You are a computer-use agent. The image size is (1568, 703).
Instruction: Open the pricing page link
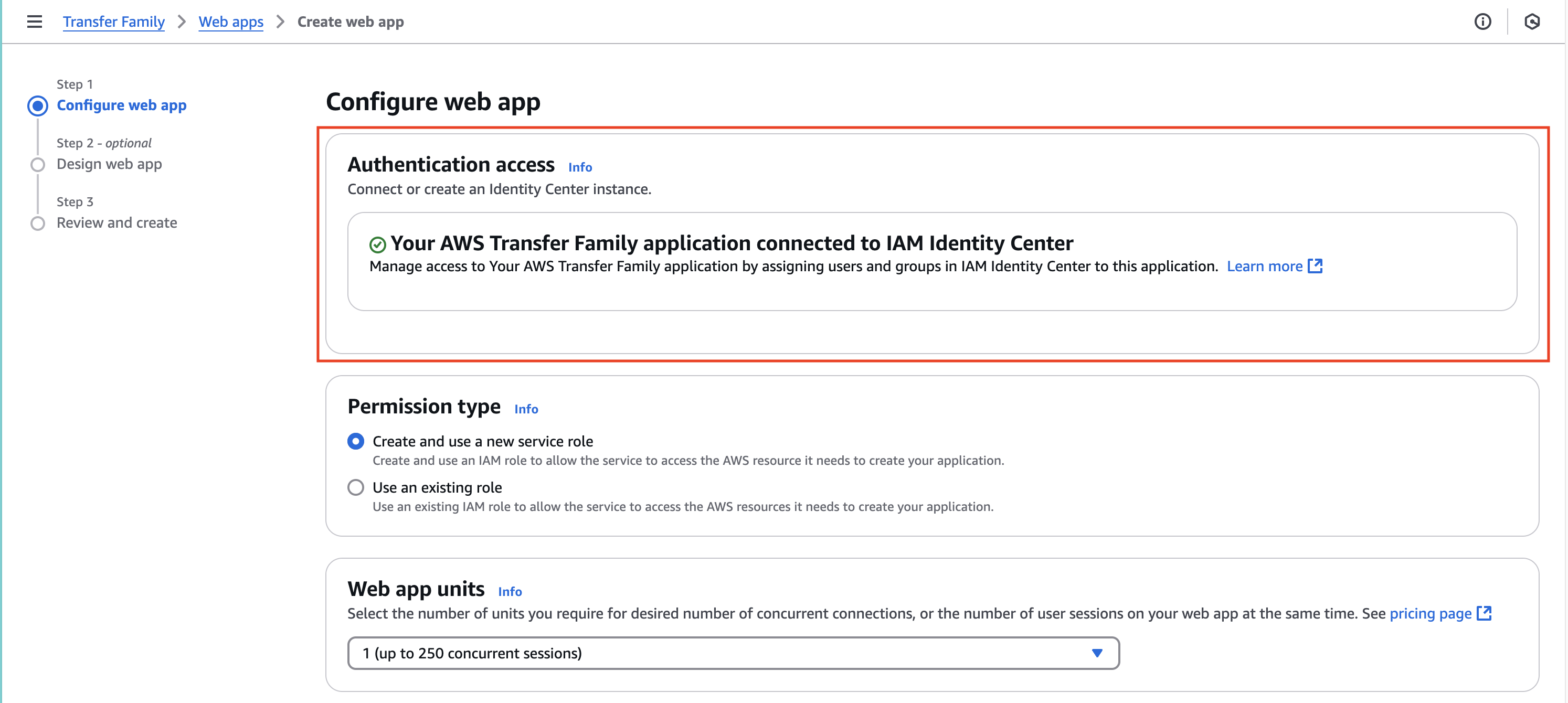pos(1430,613)
